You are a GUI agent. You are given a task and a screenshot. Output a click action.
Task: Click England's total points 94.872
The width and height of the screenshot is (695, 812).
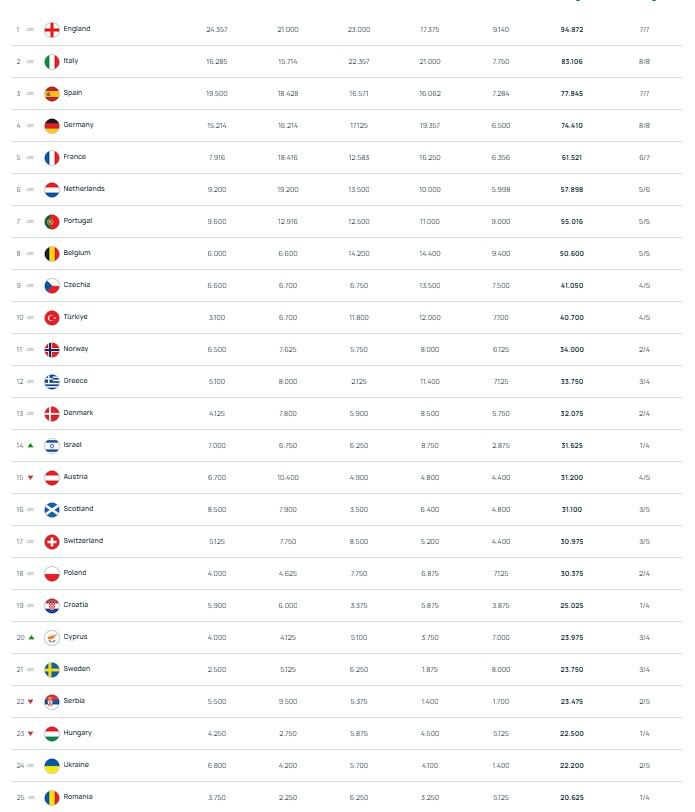coord(572,29)
